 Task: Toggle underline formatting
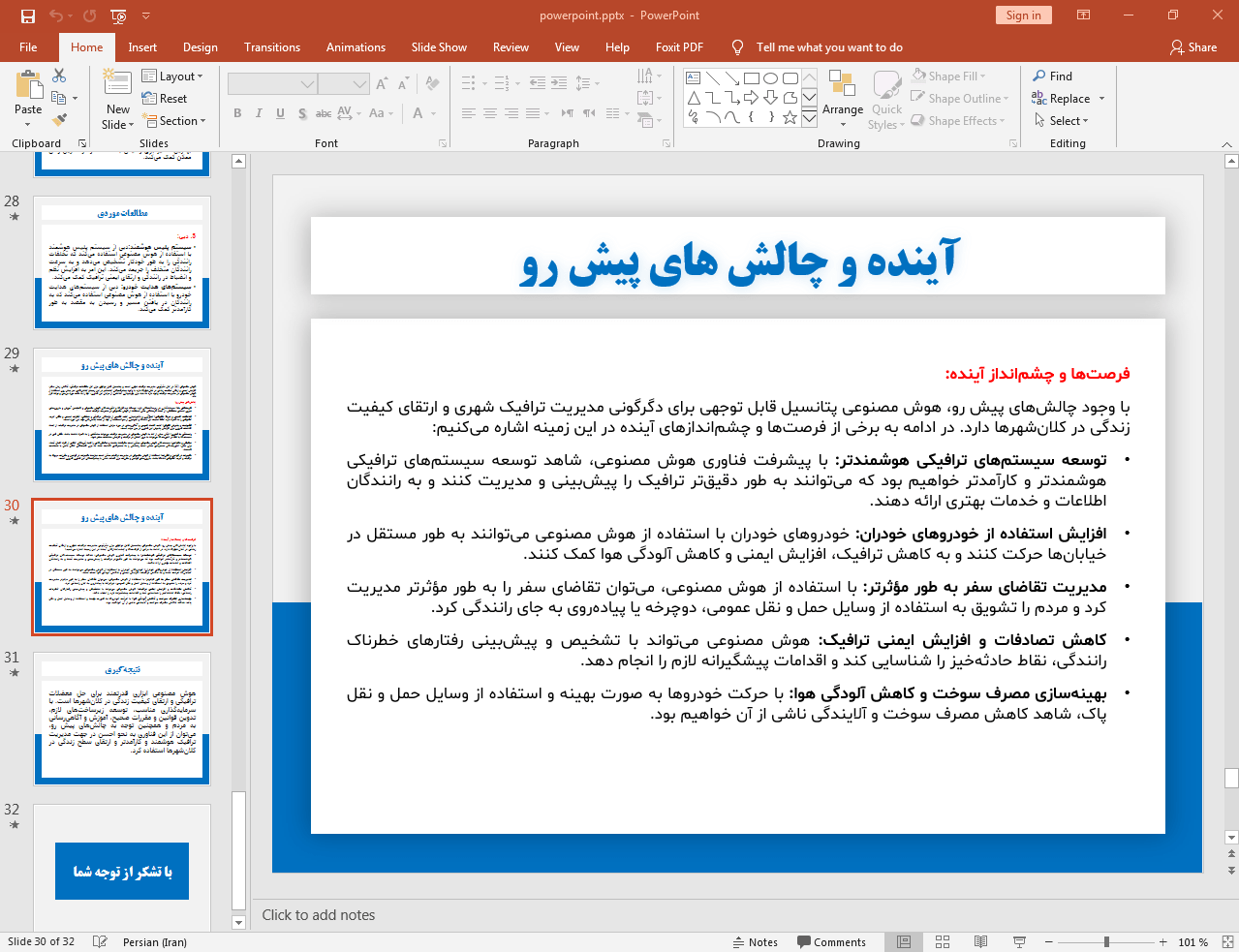click(280, 113)
